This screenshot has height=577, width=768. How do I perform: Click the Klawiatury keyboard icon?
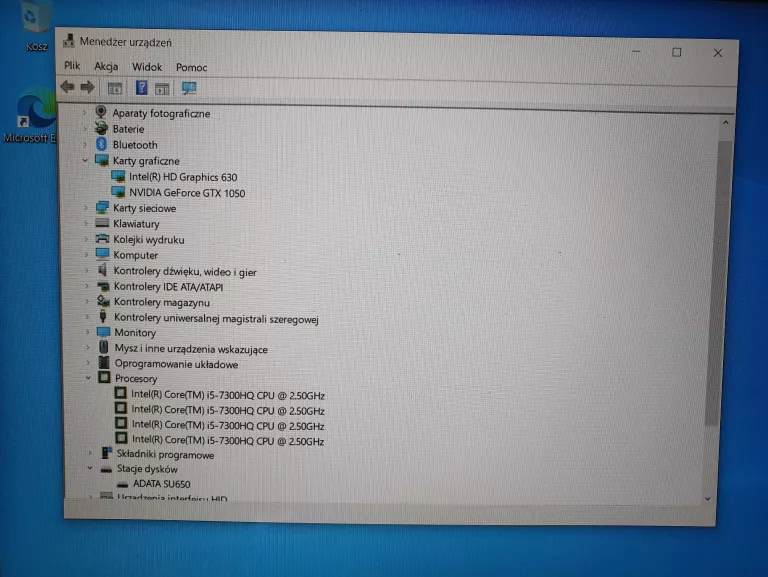click(x=102, y=223)
